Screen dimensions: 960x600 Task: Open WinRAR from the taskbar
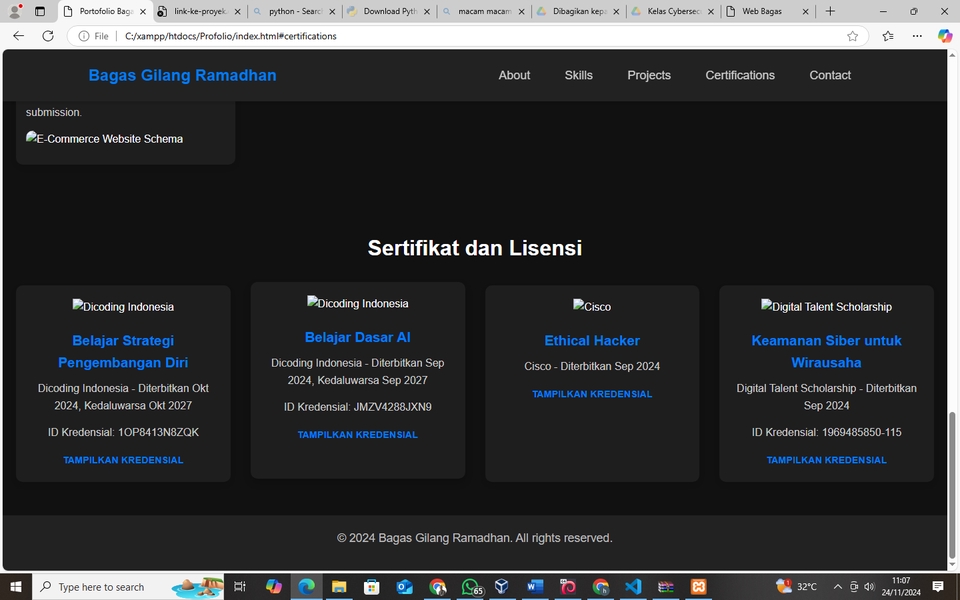[666, 587]
